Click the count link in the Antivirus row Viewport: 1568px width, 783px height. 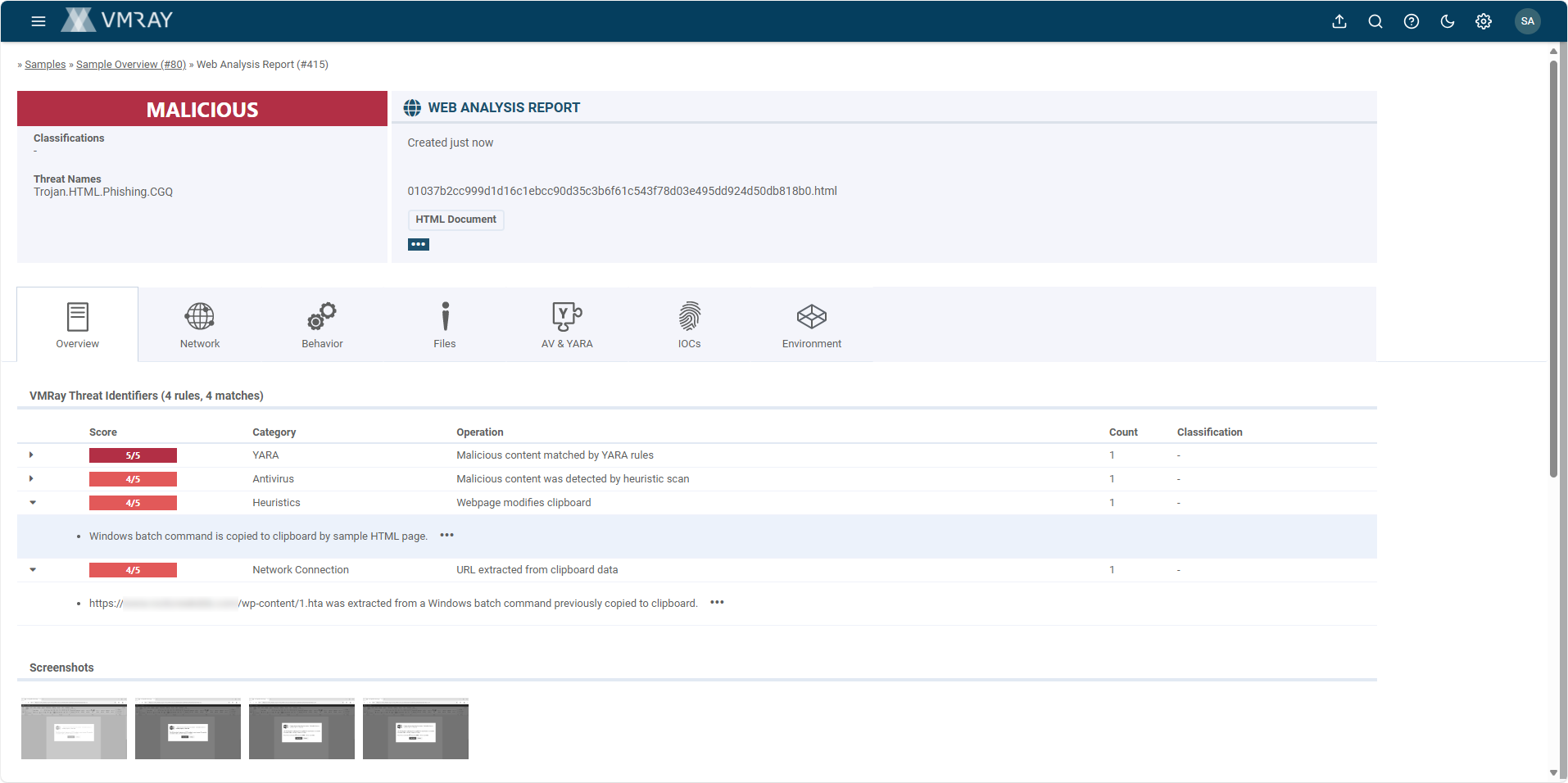pyautogui.click(x=1112, y=479)
